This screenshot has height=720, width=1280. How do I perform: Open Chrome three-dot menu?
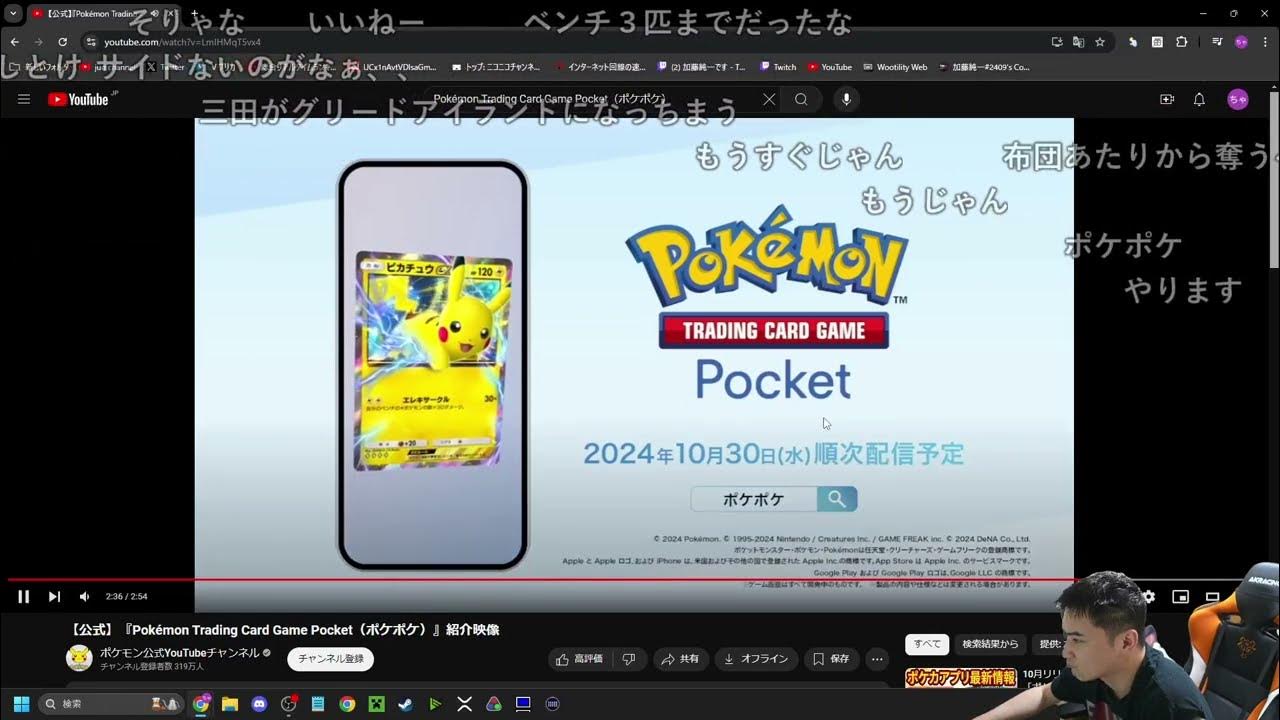(1265, 42)
